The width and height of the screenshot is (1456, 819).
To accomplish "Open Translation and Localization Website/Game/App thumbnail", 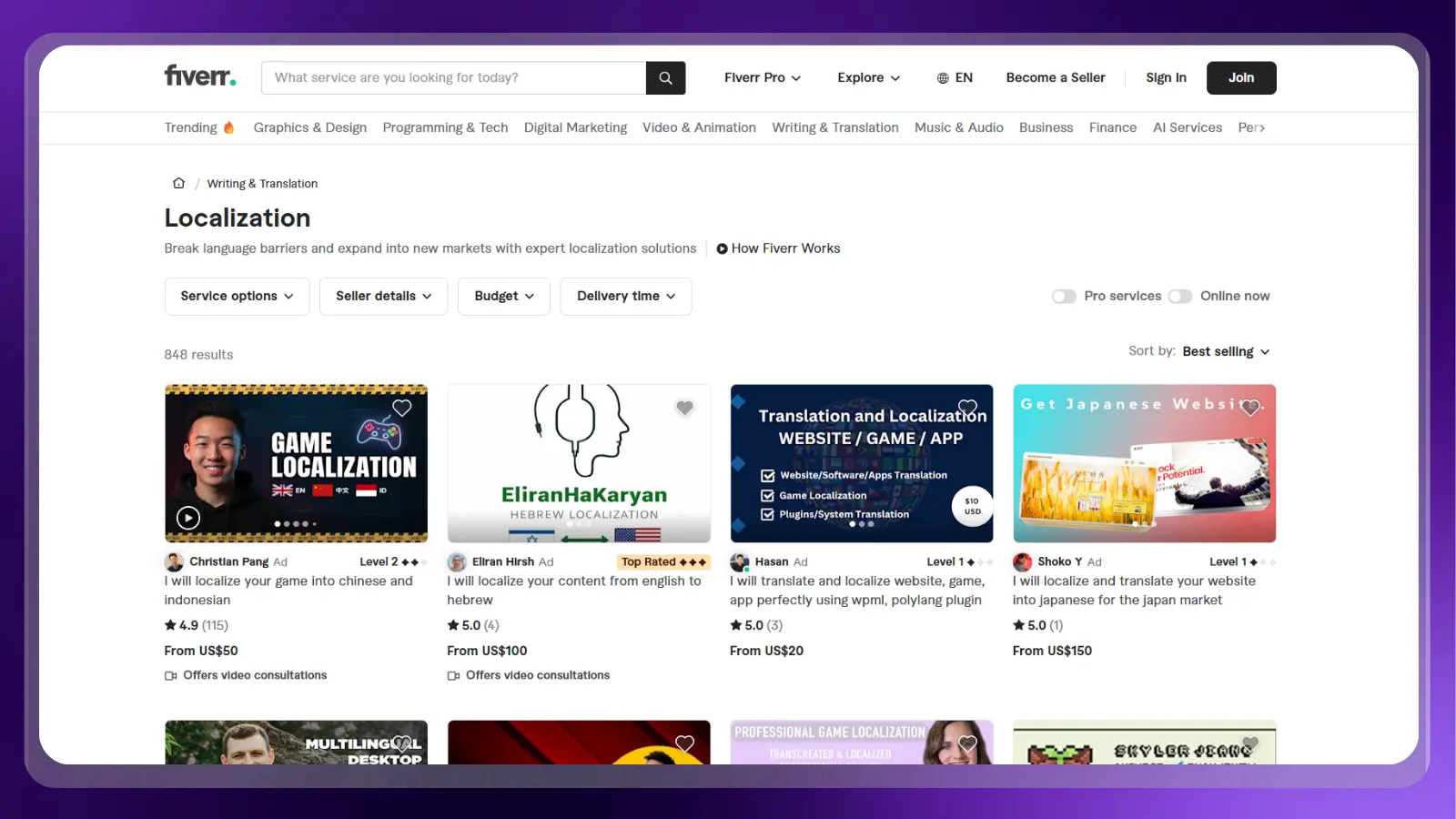I will click(862, 463).
